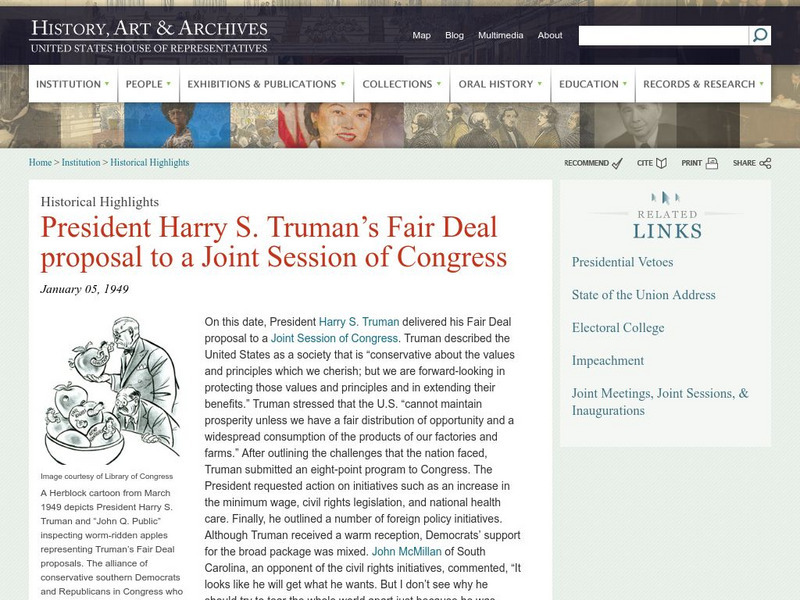800x600 pixels.
Task: Click the Recommend checkmark icon
Action: pos(617,163)
